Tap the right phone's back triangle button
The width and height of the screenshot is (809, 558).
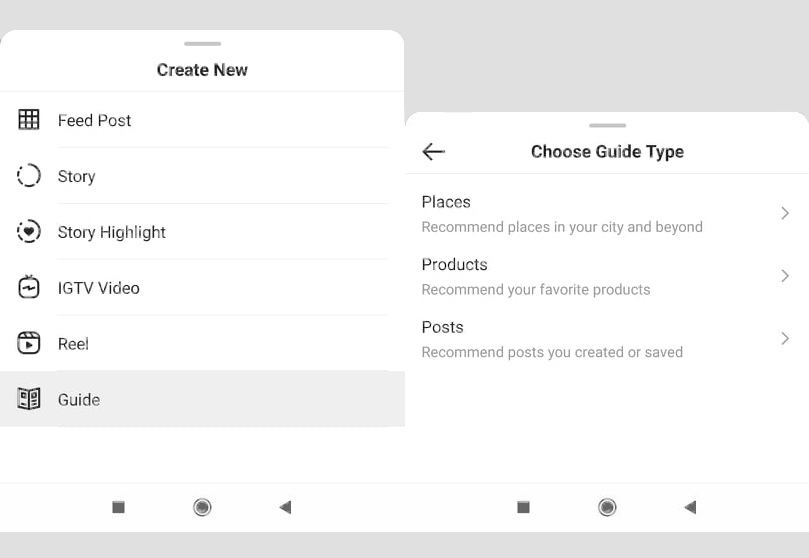coord(690,507)
